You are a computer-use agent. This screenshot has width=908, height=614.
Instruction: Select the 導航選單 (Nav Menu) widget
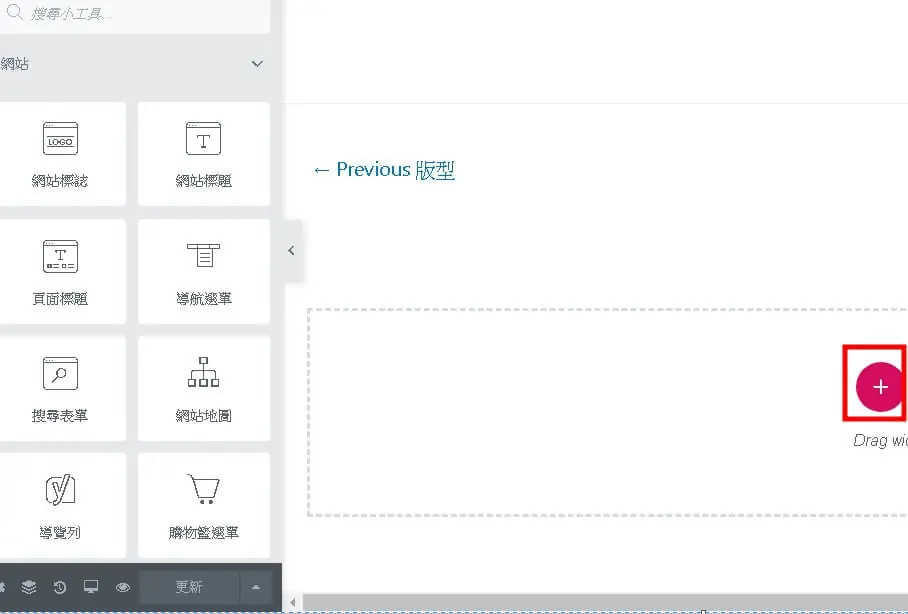204,272
